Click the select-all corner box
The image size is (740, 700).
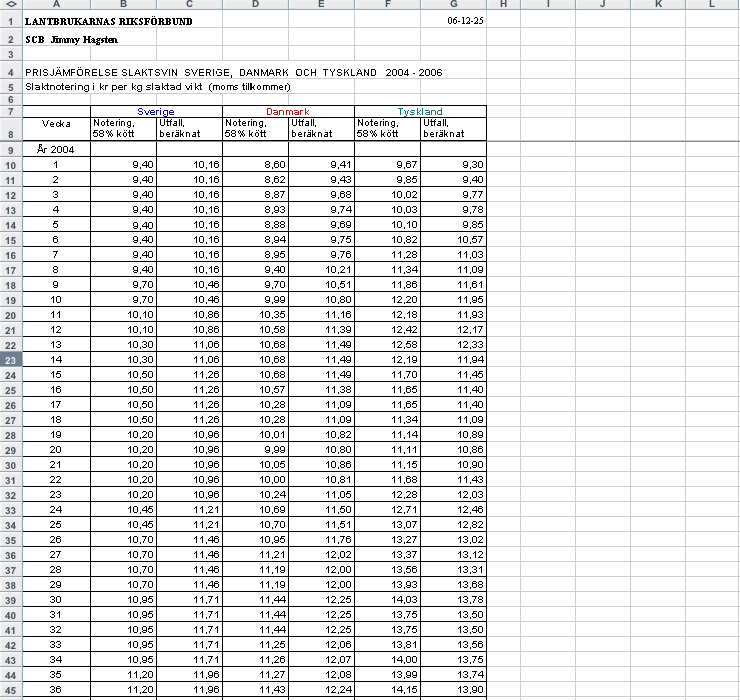tap(11, 4)
